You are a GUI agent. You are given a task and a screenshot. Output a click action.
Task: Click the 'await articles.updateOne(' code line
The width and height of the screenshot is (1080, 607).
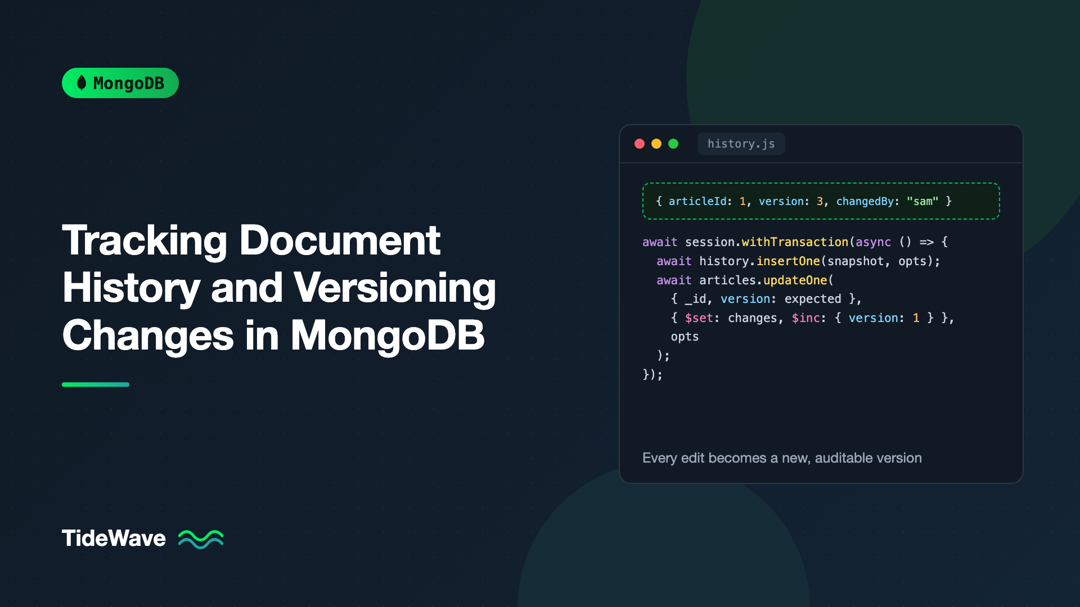pos(745,280)
